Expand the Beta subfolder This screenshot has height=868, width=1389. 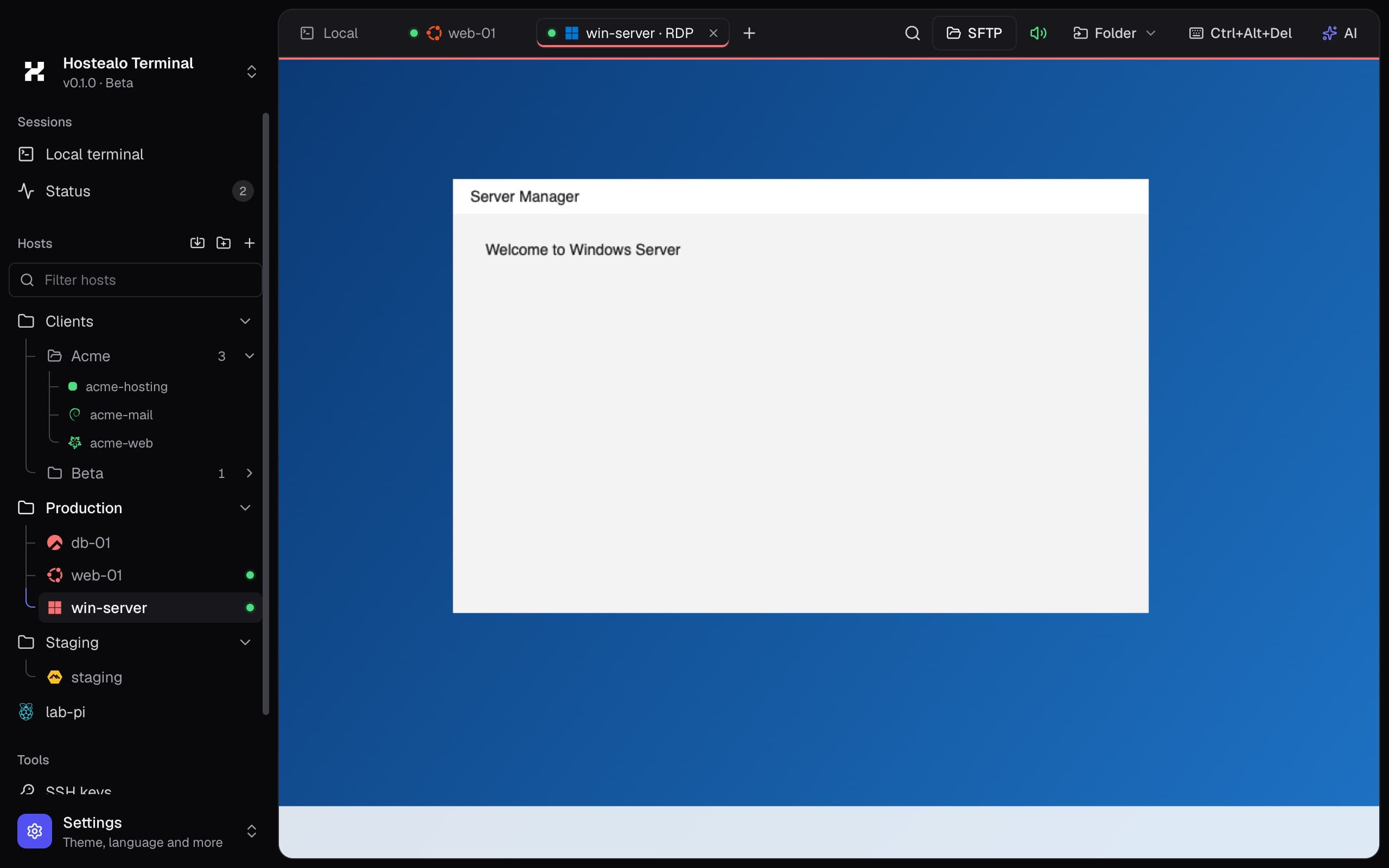[250, 473]
